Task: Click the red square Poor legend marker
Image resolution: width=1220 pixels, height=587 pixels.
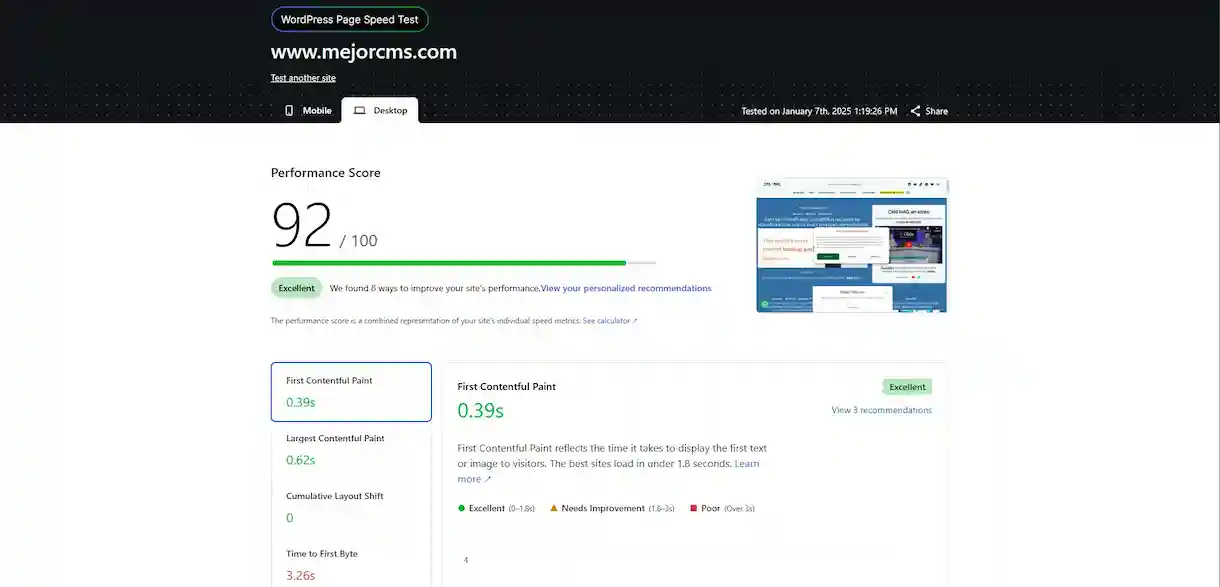Action: pyautogui.click(x=692, y=508)
